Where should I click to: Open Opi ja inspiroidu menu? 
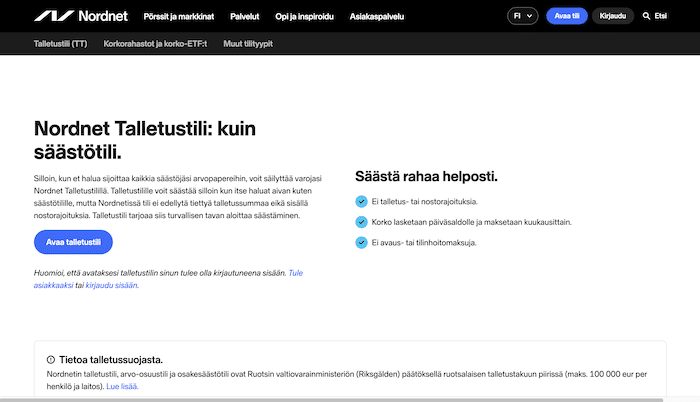(304, 17)
